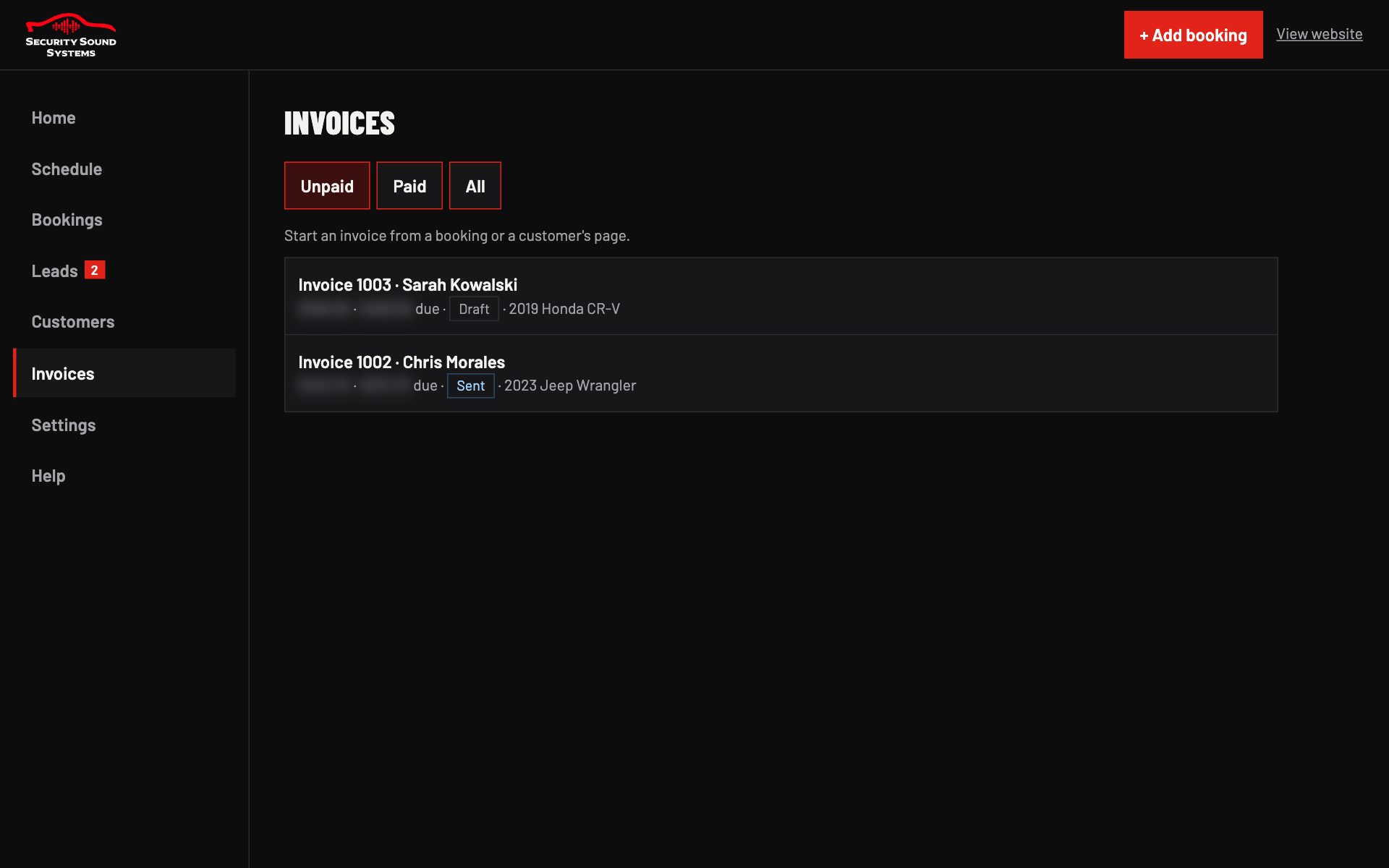
Task: Click the 'Start an invoice from a booking' hint
Action: click(457, 236)
